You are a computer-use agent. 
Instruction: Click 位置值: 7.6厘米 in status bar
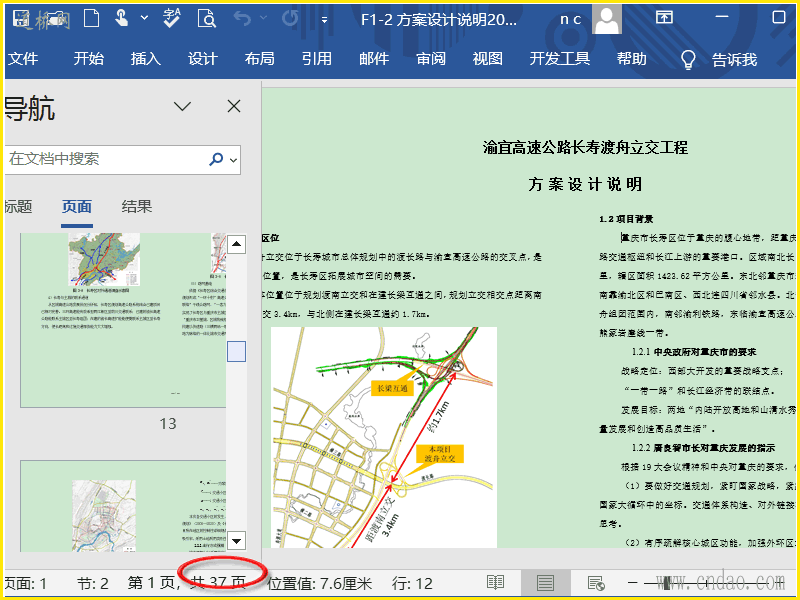point(320,583)
